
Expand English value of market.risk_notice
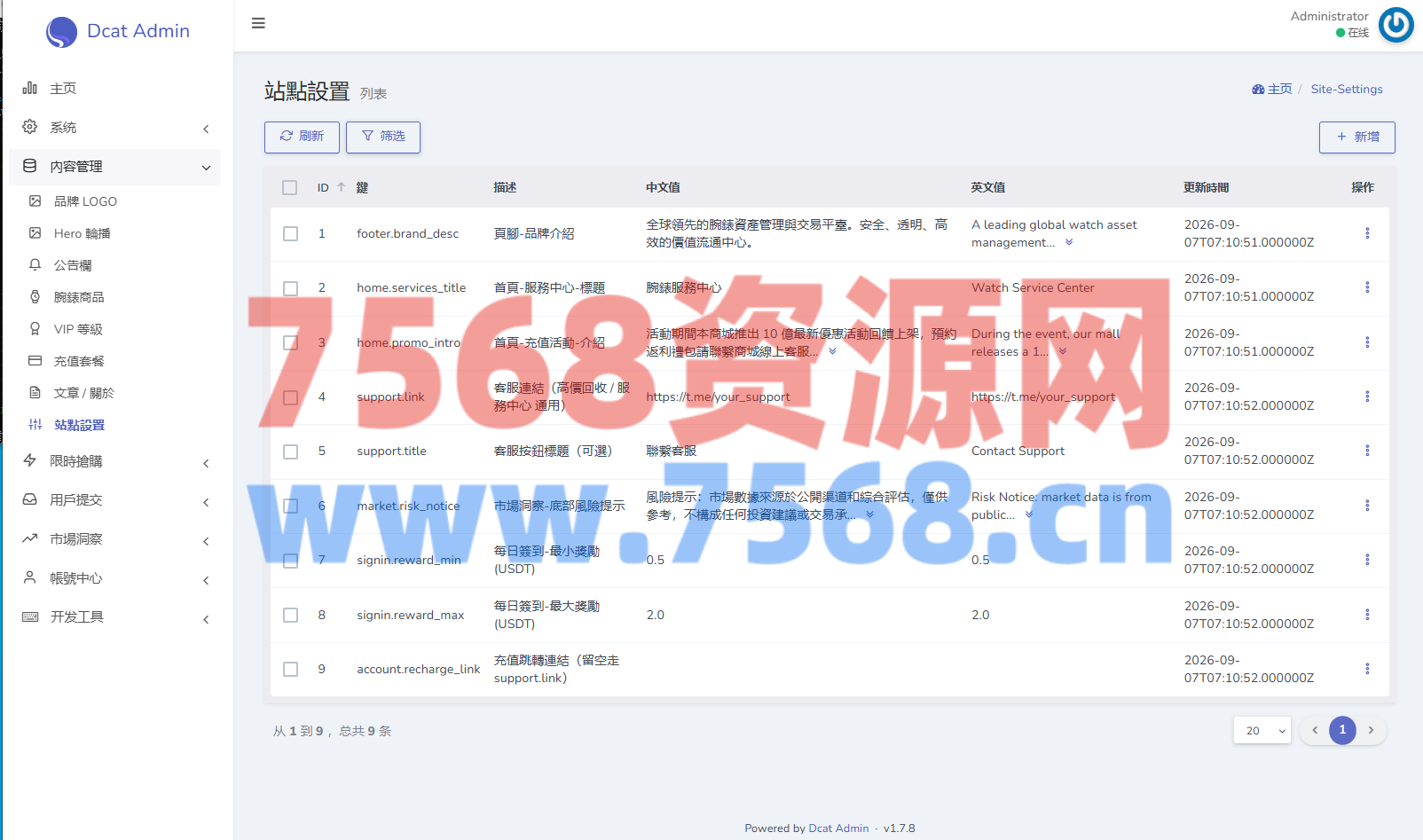[1029, 514]
